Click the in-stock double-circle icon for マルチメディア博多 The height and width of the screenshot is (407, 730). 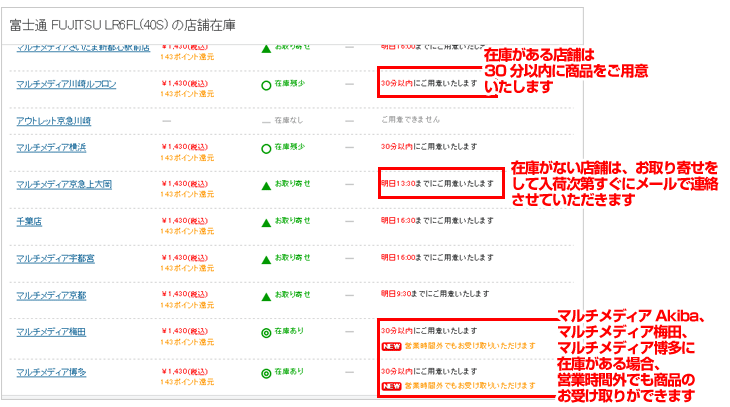point(266,373)
